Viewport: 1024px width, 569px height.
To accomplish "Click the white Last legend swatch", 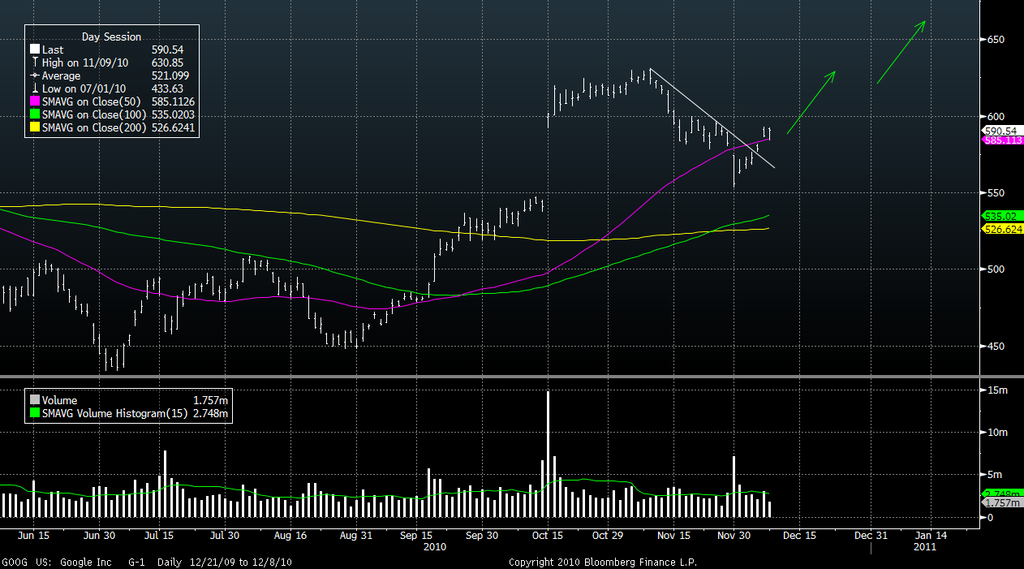I will pos(35,49).
